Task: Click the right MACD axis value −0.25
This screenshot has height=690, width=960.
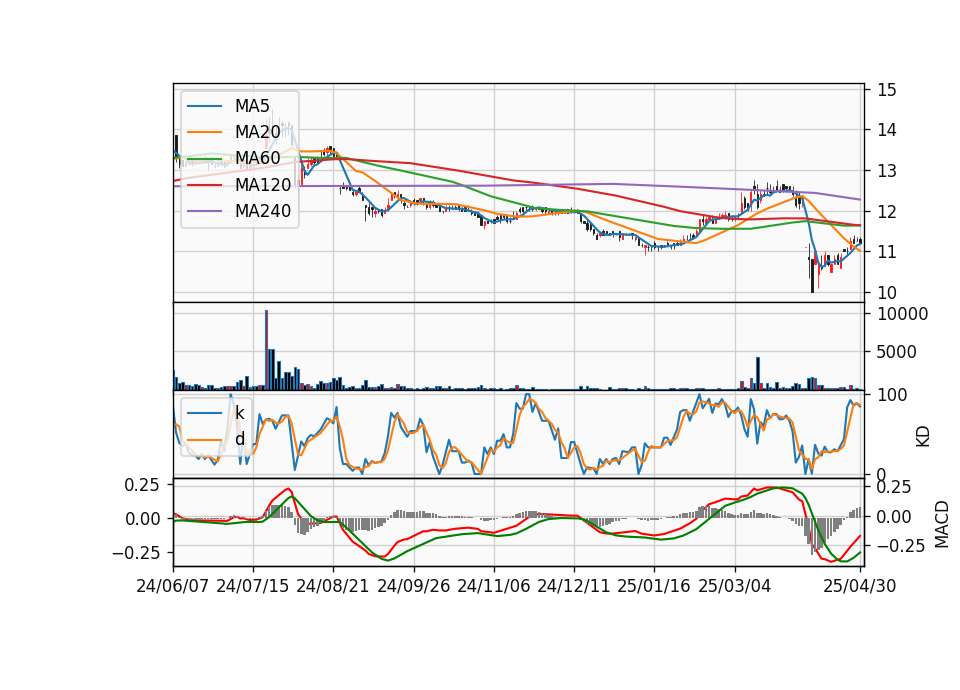Action: tap(901, 546)
